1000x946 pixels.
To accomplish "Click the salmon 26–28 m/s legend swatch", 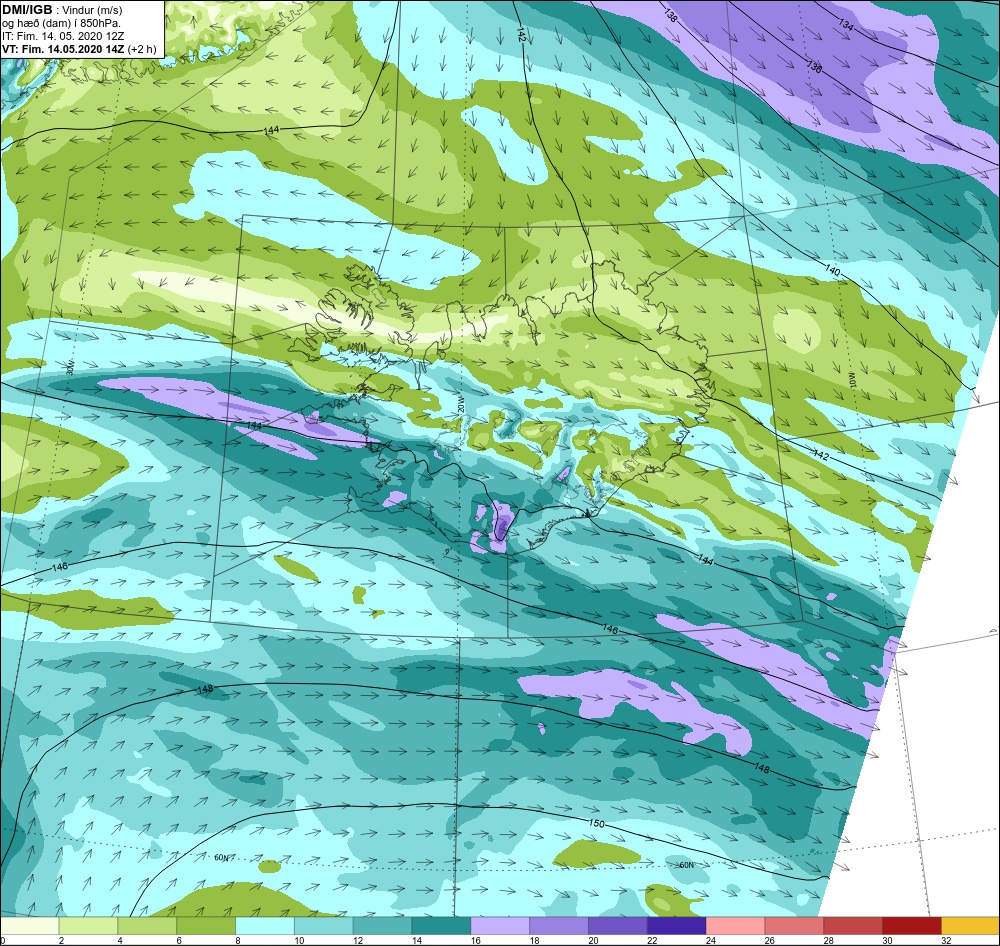I will (794, 925).
